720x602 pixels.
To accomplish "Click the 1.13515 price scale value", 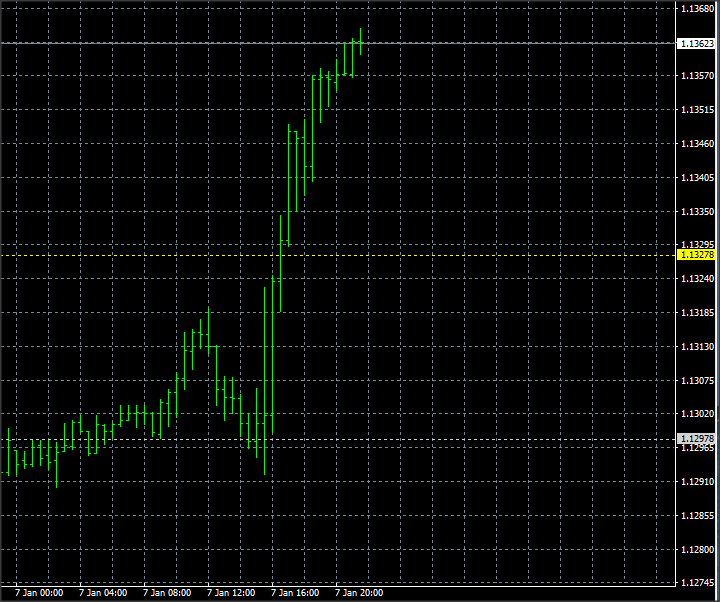I will (x=698, y=110).
